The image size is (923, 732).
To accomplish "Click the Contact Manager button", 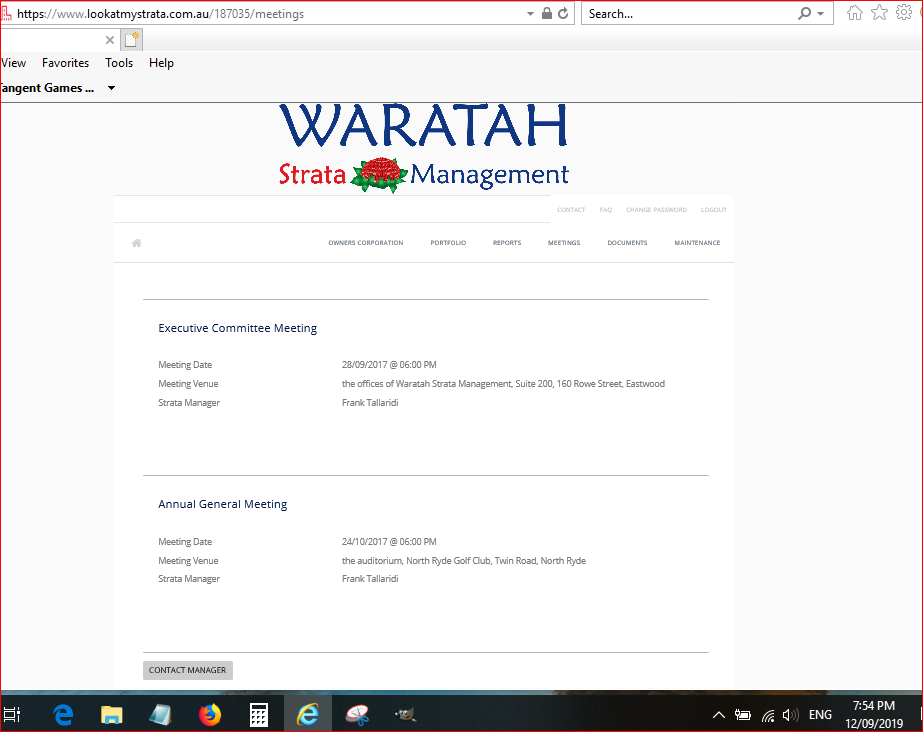I will tap(188, 670).
